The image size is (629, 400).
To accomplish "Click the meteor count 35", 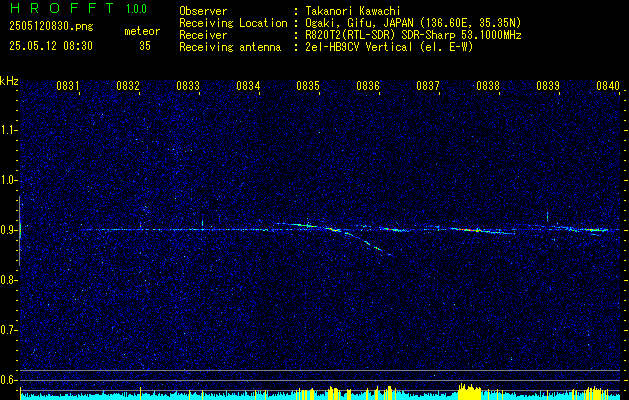I will pyautogui.click(x=145, y=46).
